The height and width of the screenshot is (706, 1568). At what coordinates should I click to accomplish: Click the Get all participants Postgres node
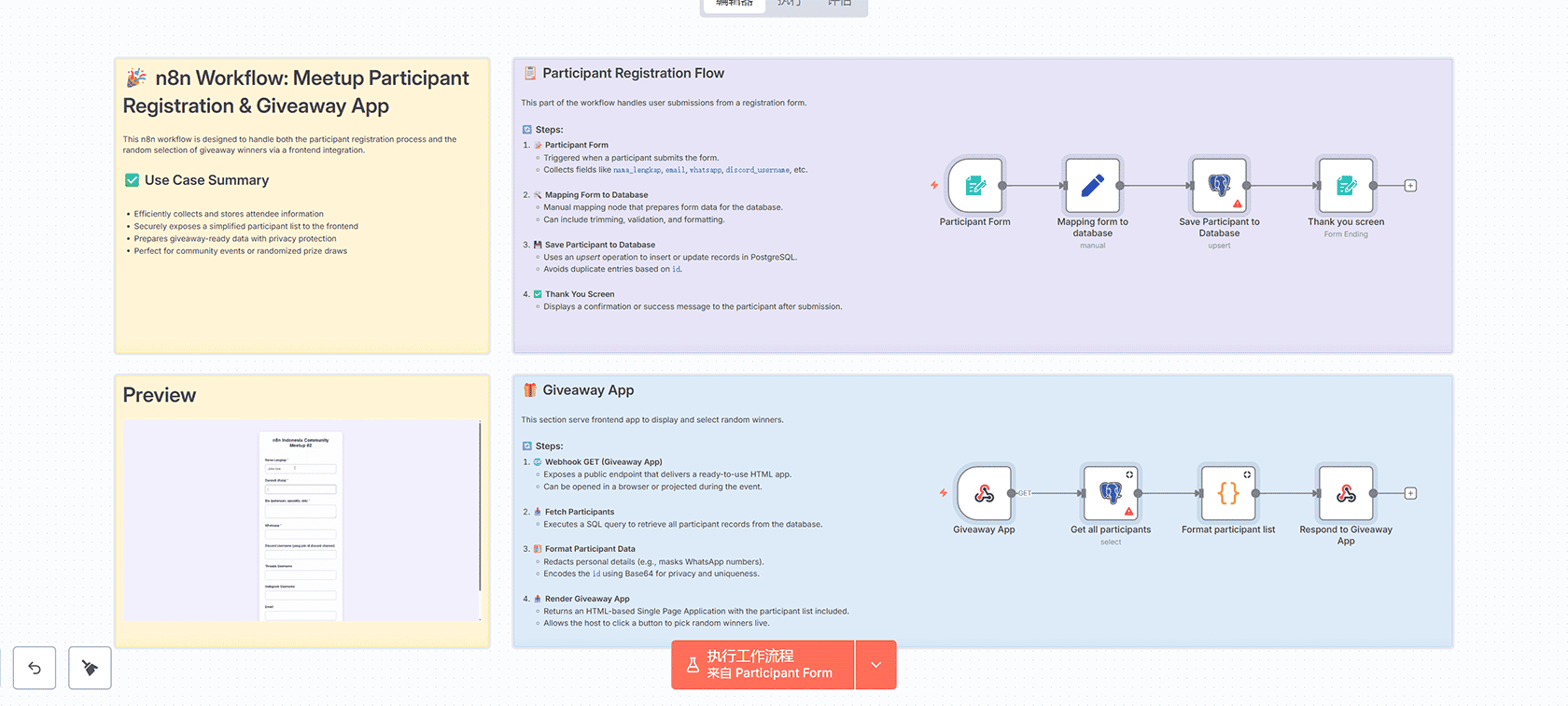[1110, 493]
